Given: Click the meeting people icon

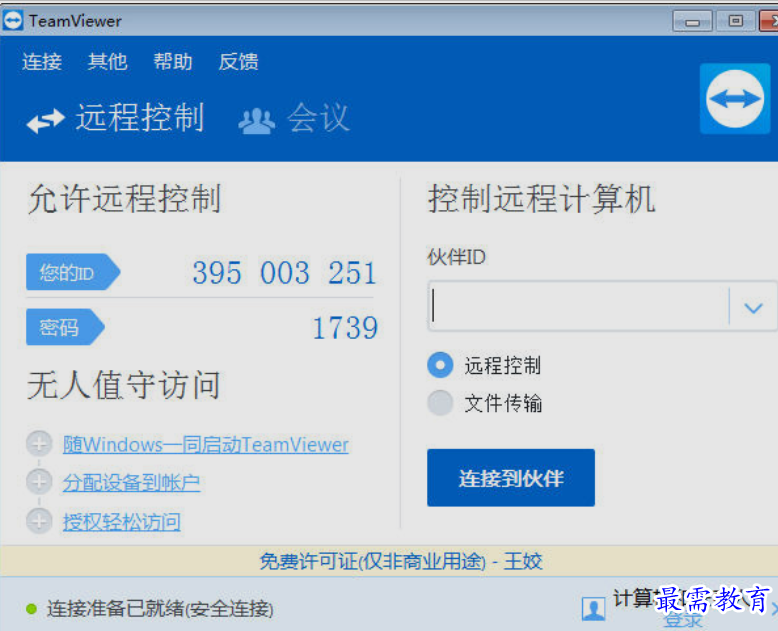Looking at the screenshot, I should [x=257, y=121].
